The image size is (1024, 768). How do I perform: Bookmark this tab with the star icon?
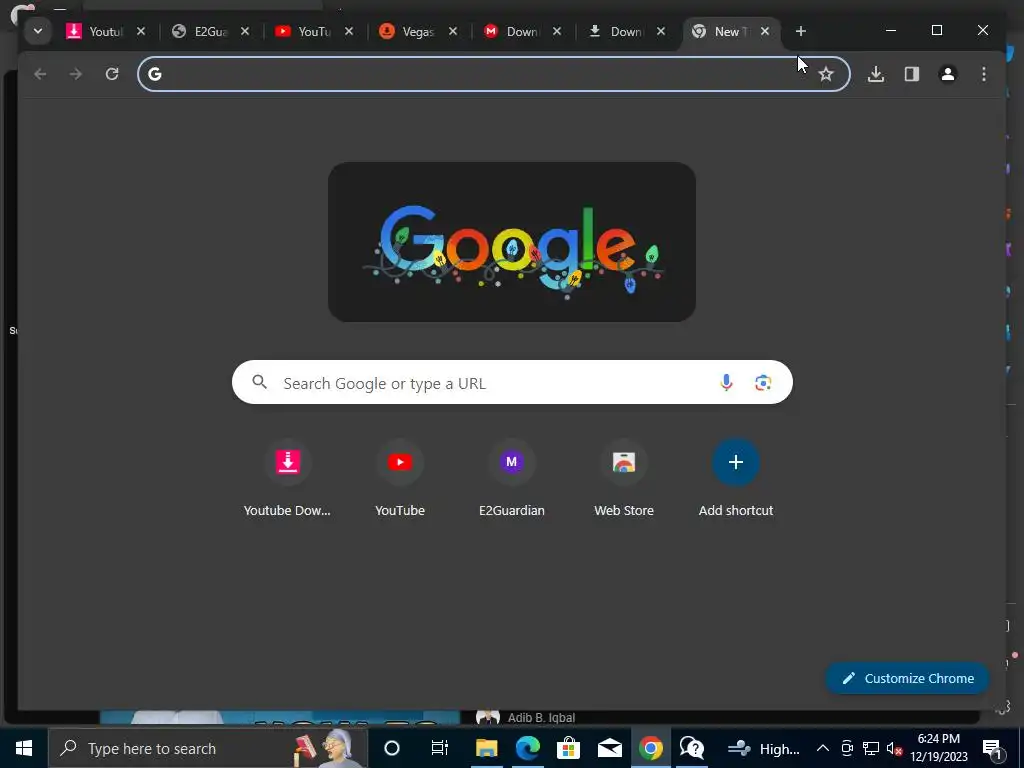pos(826,74)
